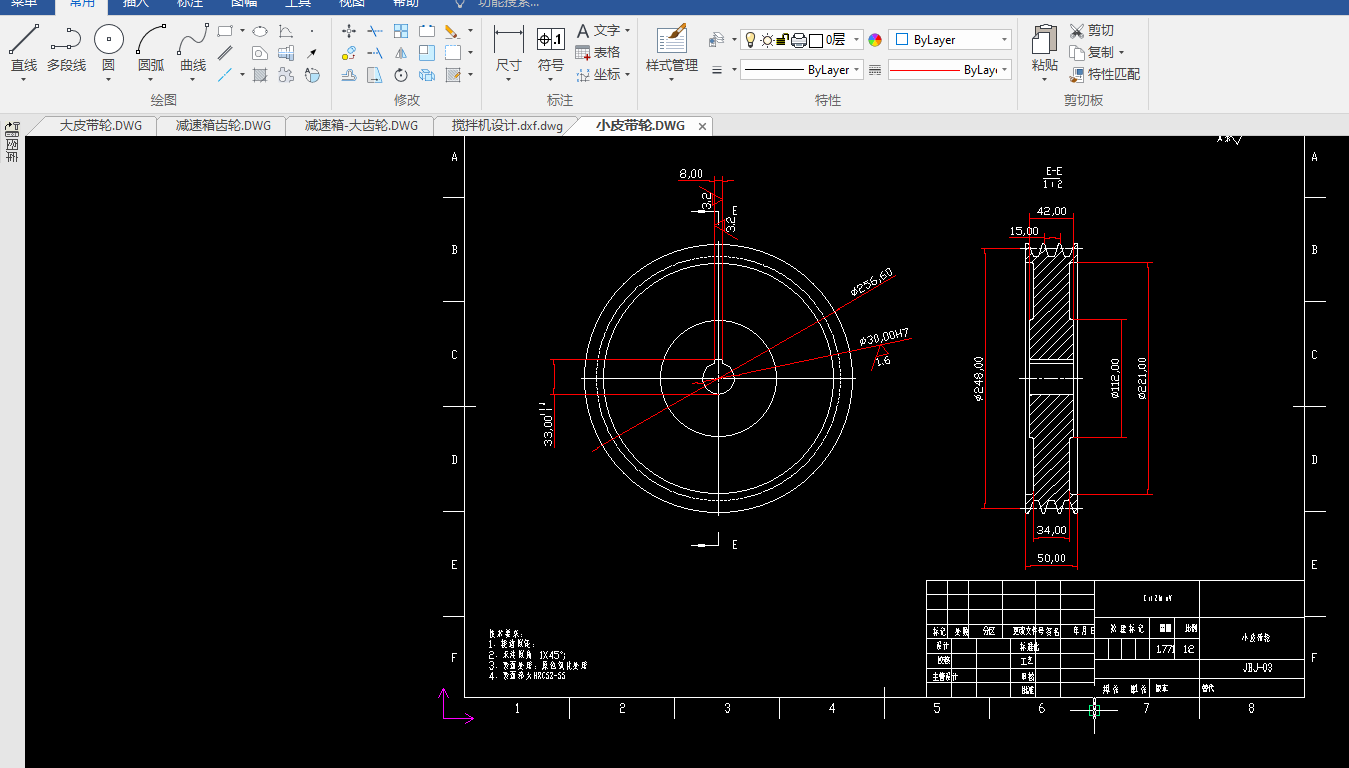Open the color wheel picker

(875, 40)
